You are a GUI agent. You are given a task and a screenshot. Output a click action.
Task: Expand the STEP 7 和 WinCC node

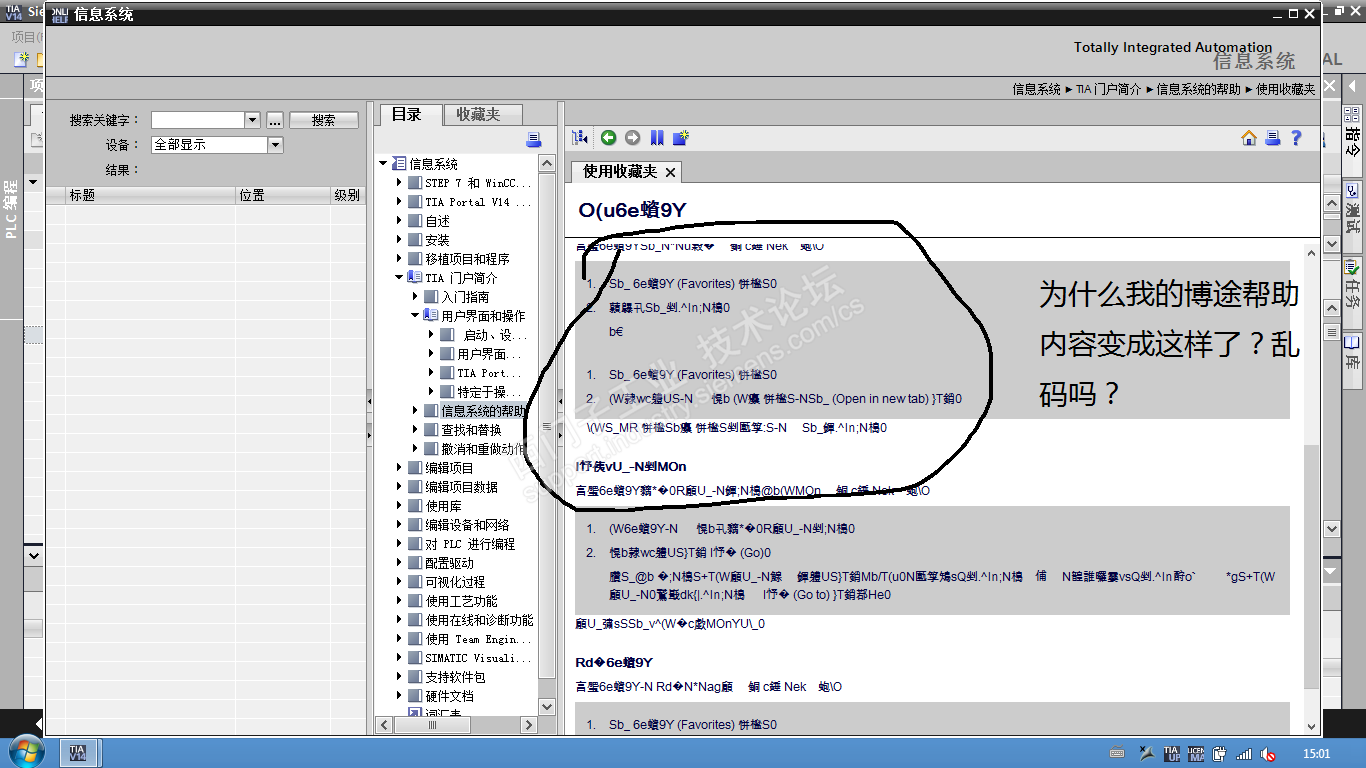click(399, 183)
